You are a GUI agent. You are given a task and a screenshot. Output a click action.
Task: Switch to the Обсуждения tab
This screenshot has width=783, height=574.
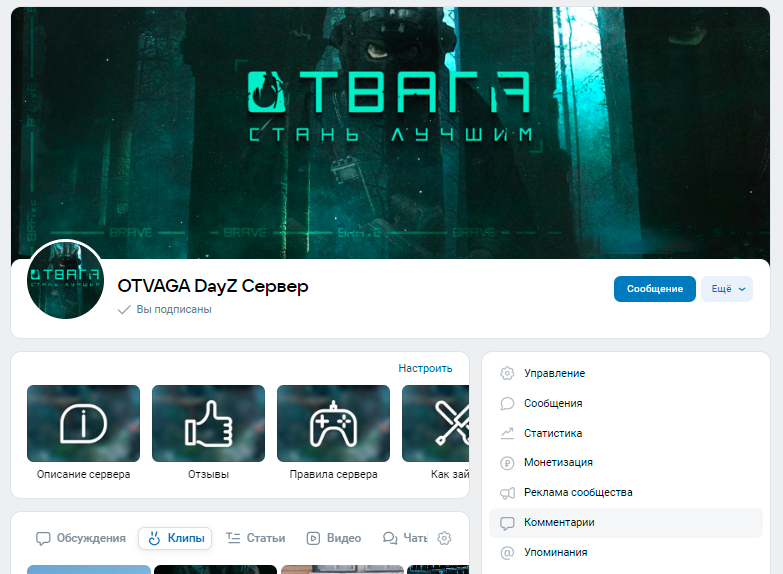click(x=80, y=538)
